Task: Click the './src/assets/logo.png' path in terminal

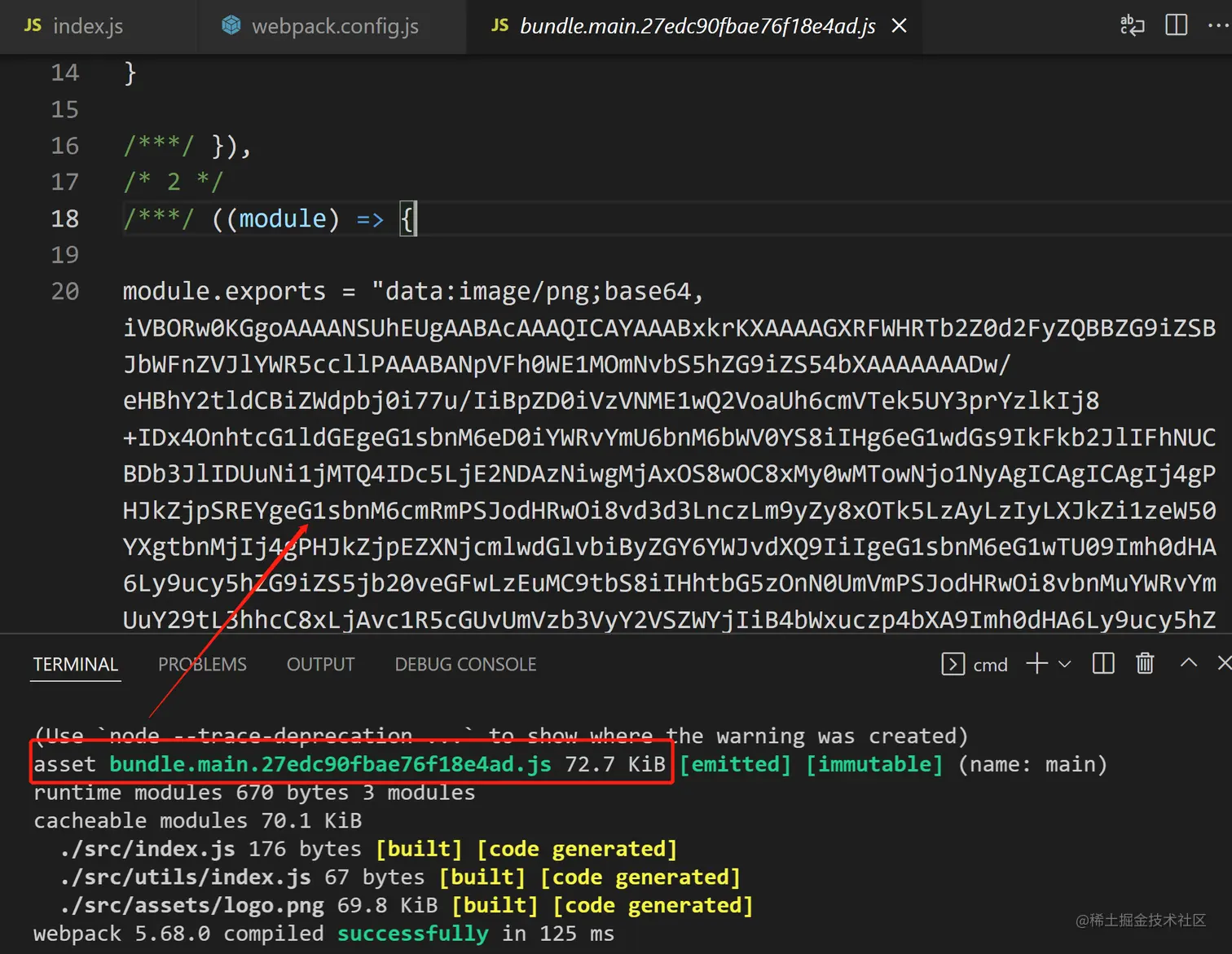Action: pos(191,905)
